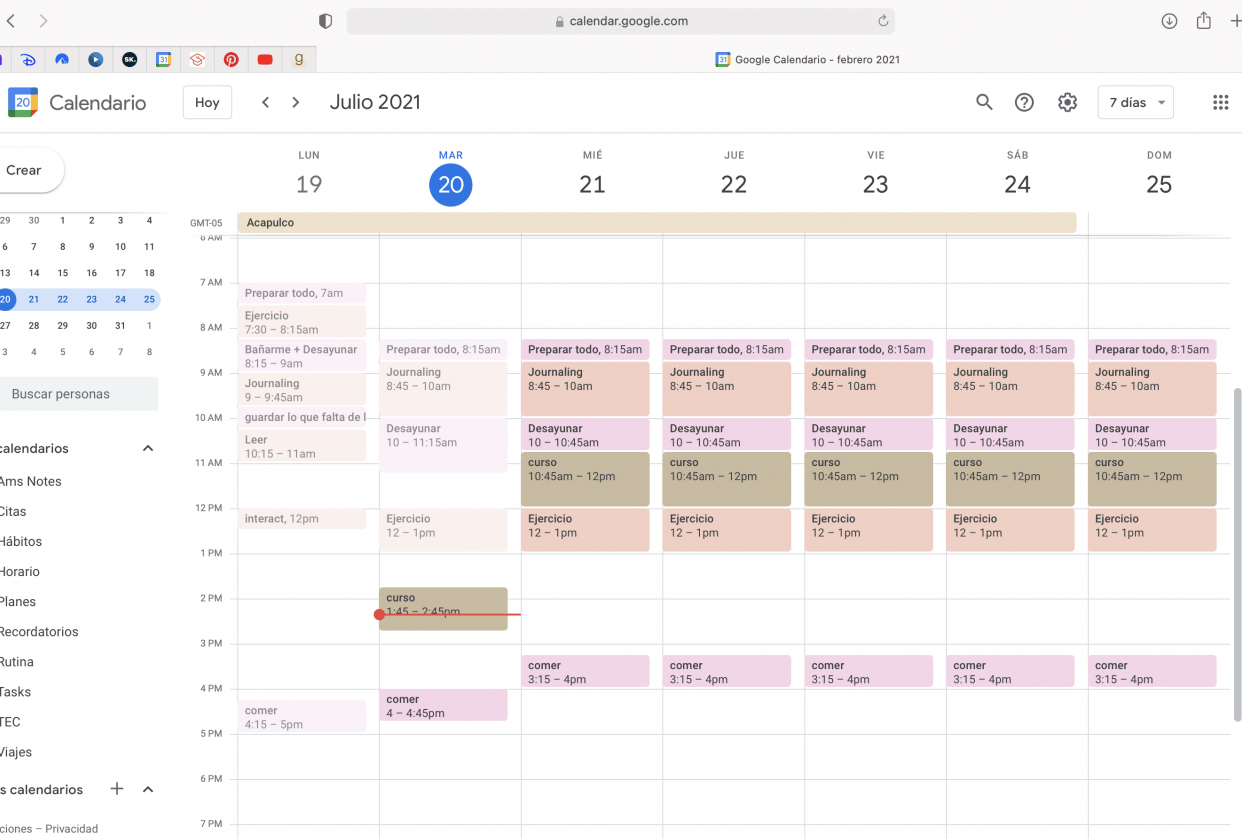
Task: Switch to the 'Google Calendario - febrero 2021' tab
Action: (808, 59)
